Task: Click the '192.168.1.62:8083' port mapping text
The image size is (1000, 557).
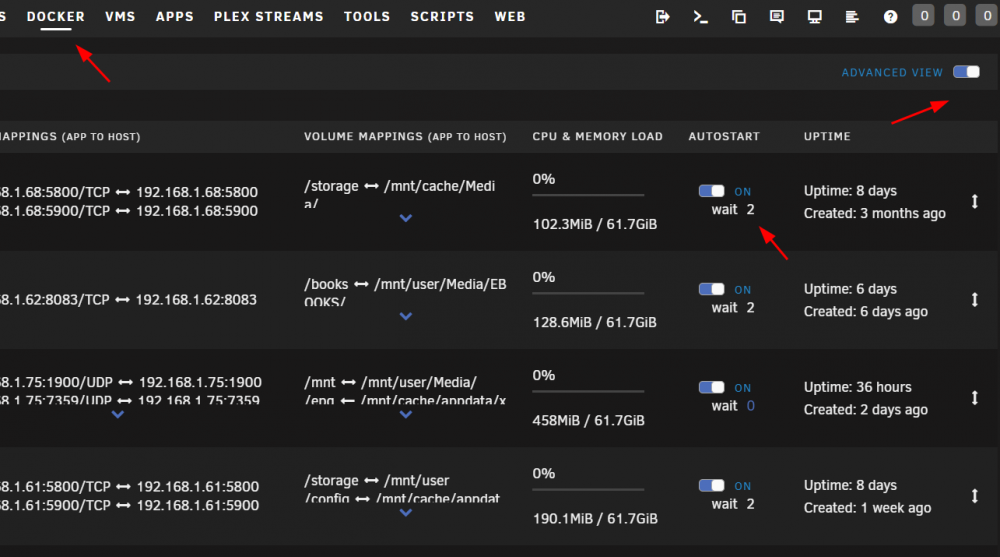Action: click(x=196, y=300)
